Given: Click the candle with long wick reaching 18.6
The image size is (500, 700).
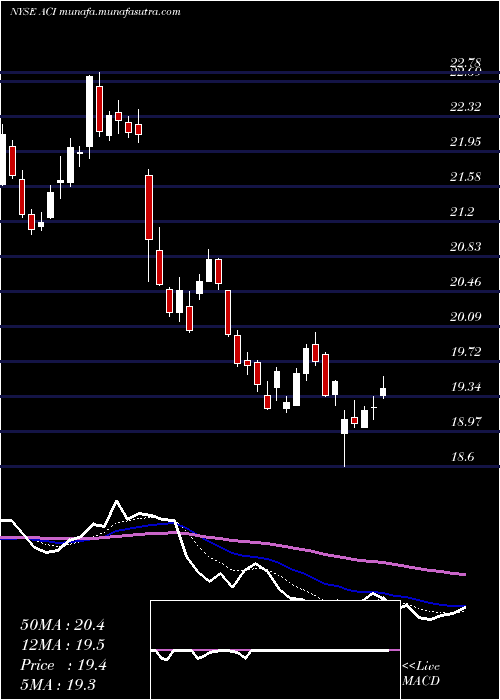Looking at the screenshot, I should coord(344,426).
